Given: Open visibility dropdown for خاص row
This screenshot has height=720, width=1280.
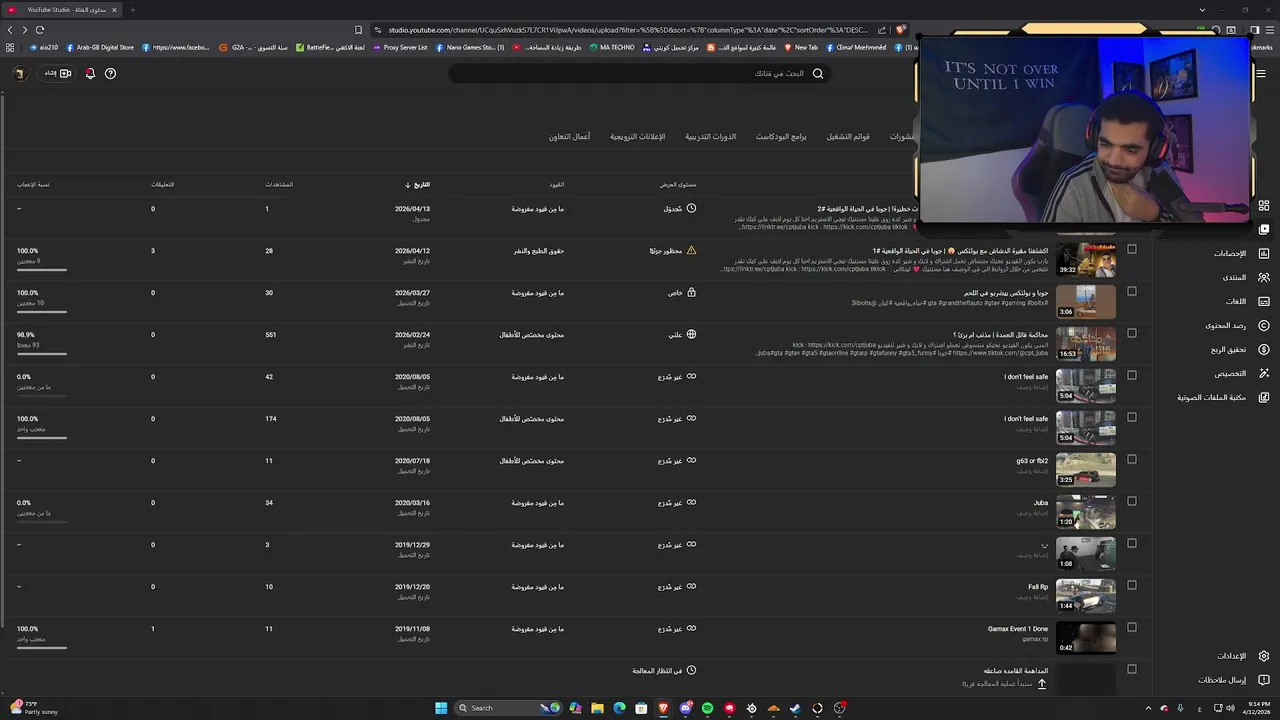Looking at the screenshot, I should point(682,293).
